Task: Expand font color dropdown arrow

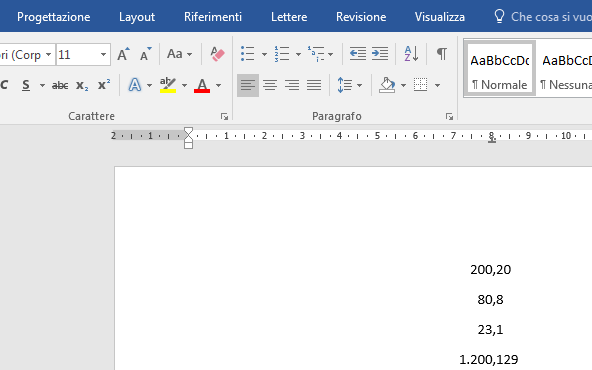Action: (218, 86)
